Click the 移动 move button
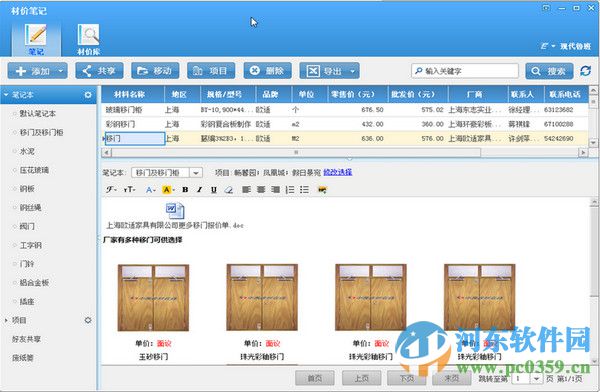Image resolution: width=600 pixels, height=392 pixels. [x=155, y=71]
